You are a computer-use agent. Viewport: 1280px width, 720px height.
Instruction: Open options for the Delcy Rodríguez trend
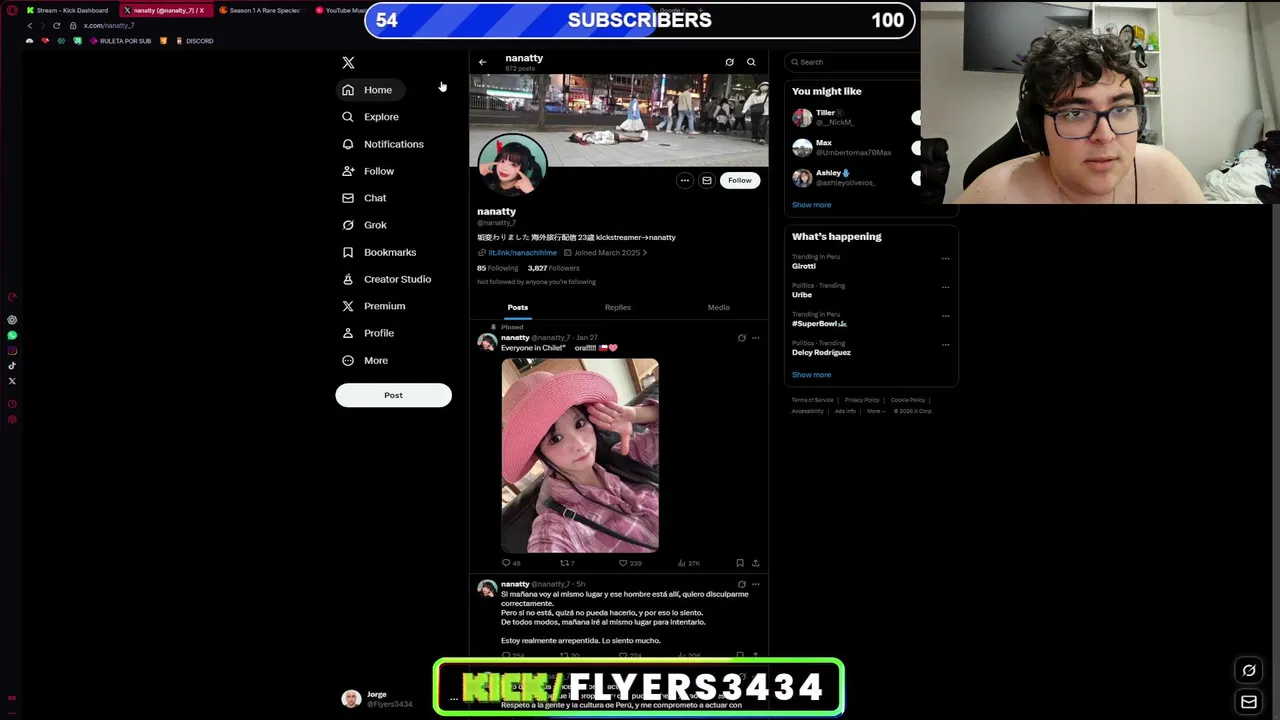point(945,345)
